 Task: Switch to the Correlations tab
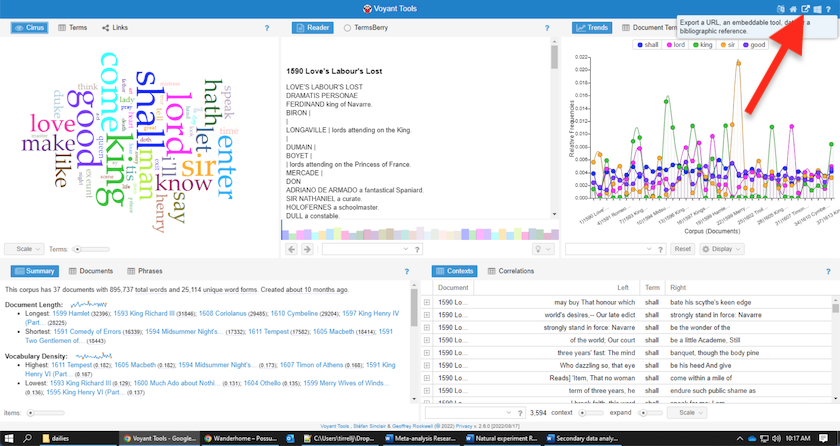point(511,271)
